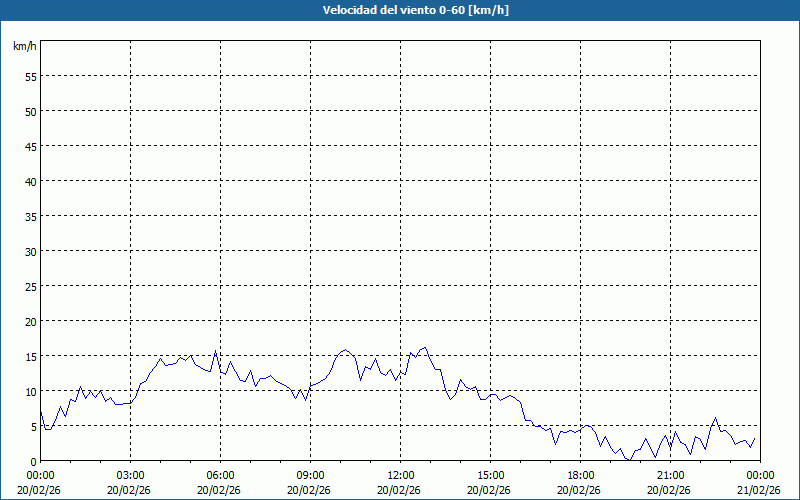Select the 03:00 time label on the x-axis
Screen dimensions: 800x500
point(130,475)
